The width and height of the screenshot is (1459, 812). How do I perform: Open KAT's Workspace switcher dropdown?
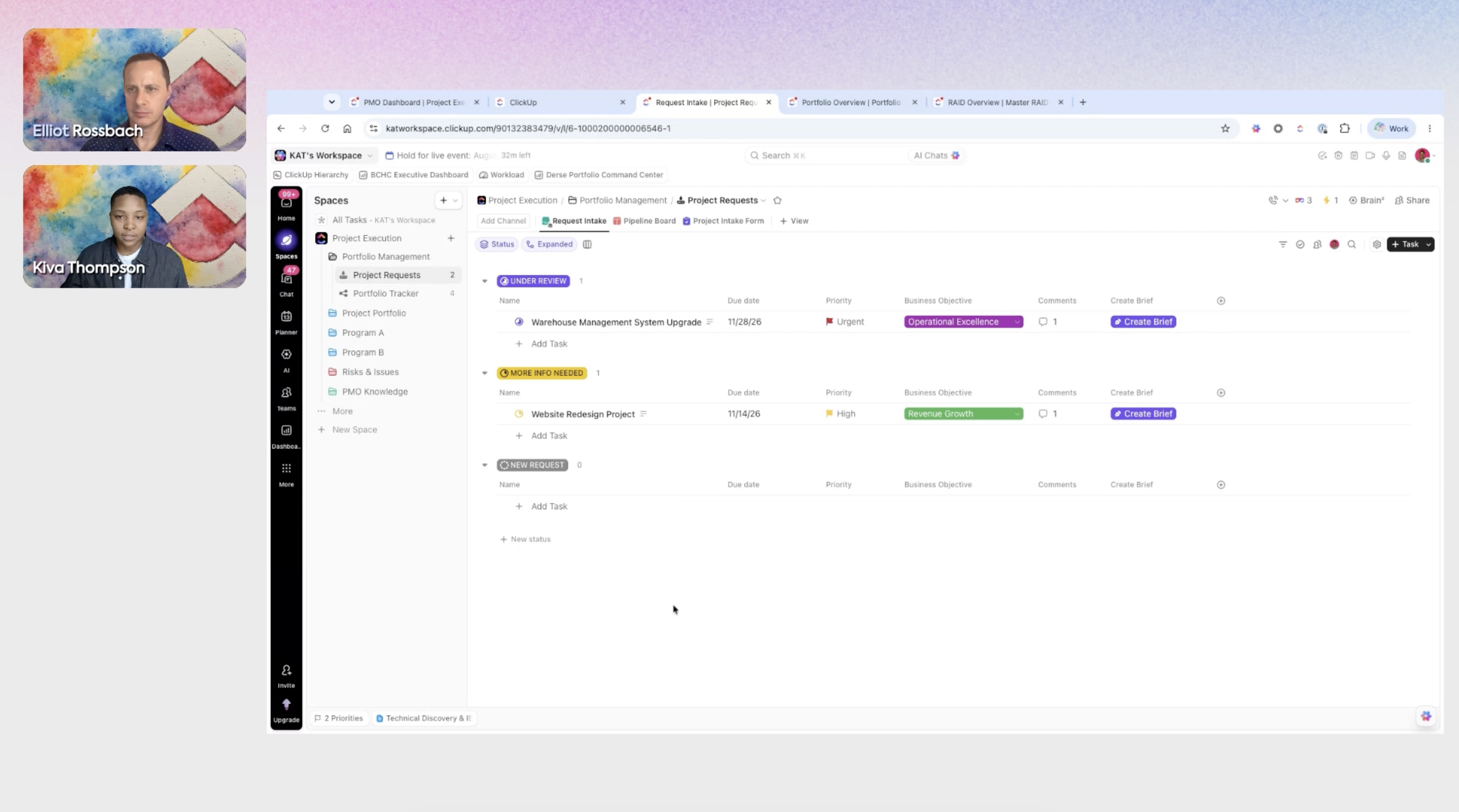pyautogui.click(x=324, y=156)
